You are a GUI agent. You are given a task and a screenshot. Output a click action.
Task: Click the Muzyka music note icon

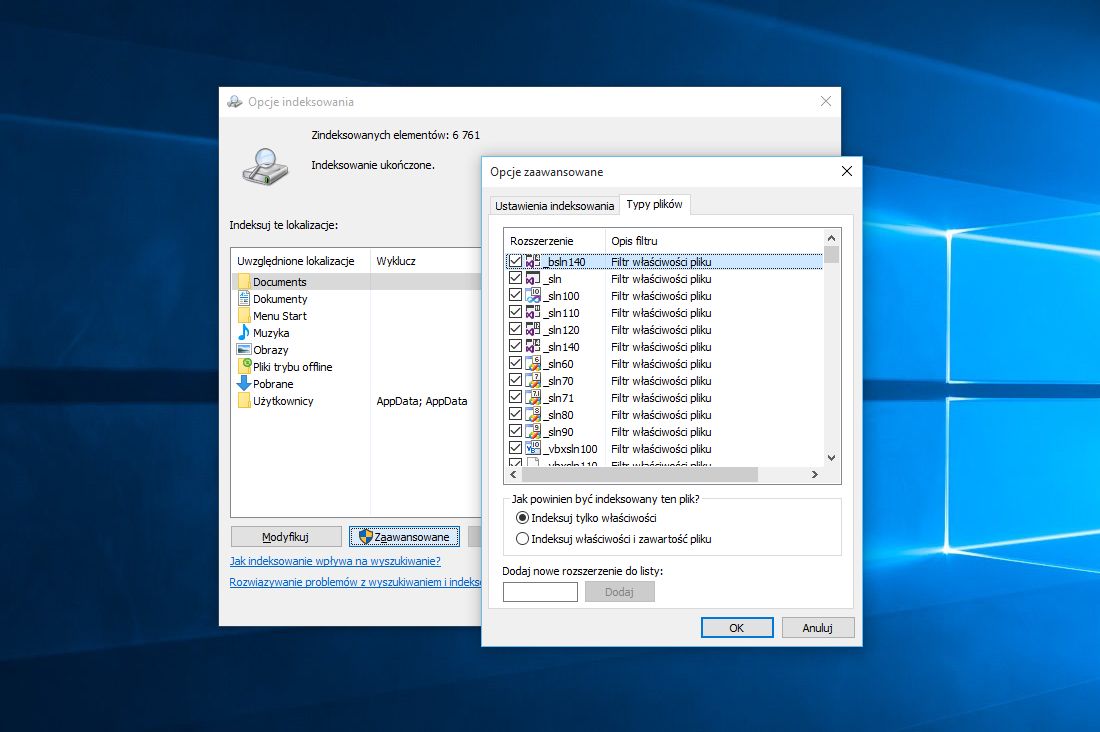pyautogui.click(x=244, y=332)
